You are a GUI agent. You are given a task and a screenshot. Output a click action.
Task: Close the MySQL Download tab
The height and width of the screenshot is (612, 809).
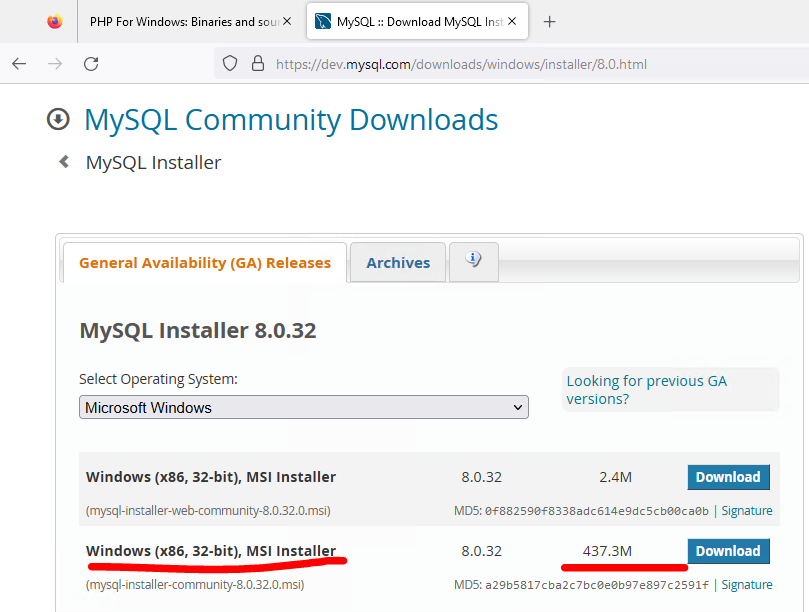coord(513,21)
